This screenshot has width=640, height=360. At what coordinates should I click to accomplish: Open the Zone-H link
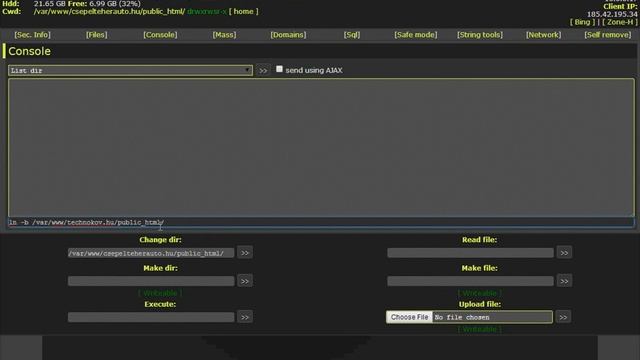pos(620,22)
